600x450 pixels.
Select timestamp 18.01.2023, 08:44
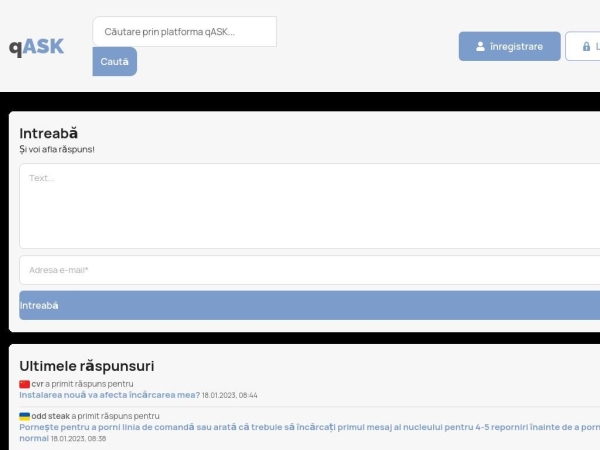pos(230,395)
